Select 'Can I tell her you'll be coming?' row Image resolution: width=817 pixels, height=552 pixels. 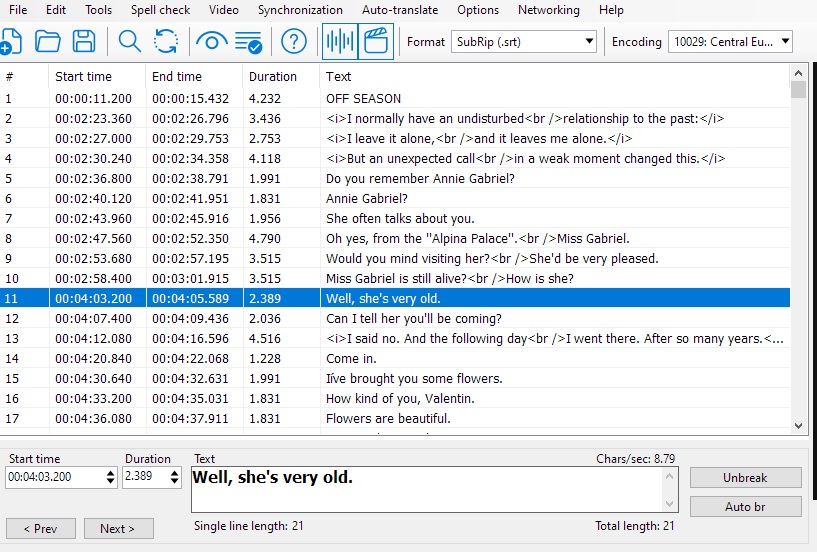coord(395,318)
